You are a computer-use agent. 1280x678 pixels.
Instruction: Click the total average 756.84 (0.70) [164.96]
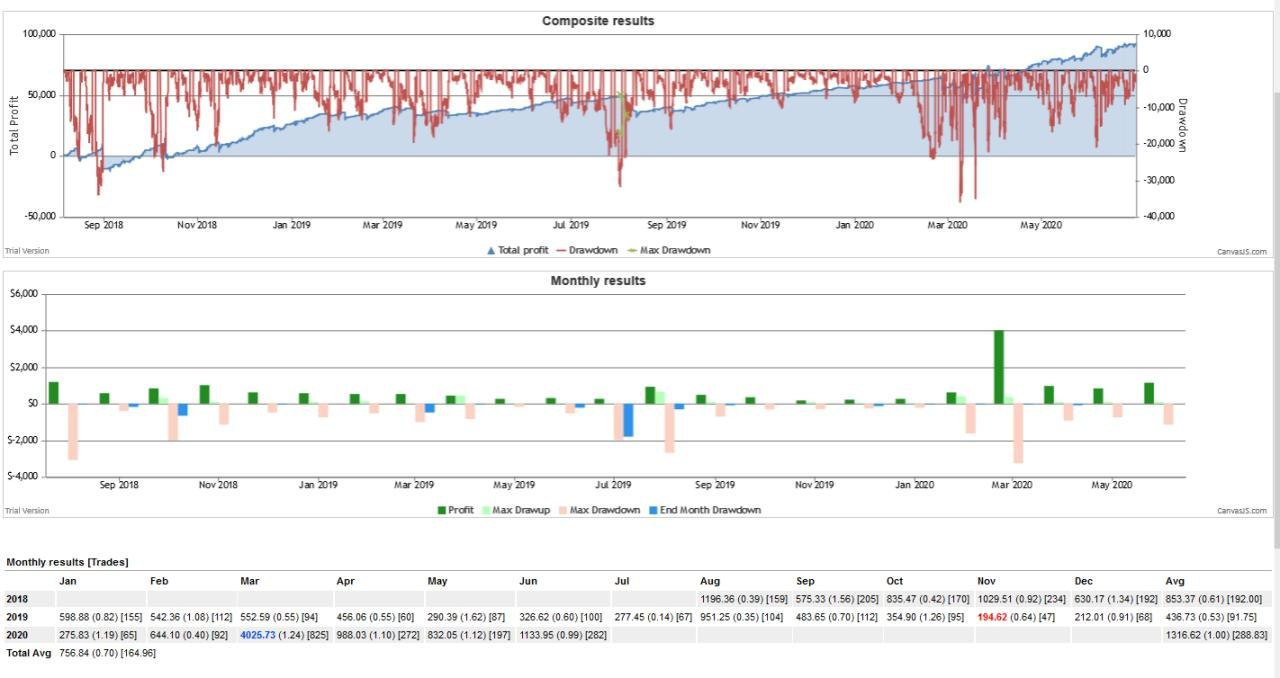107,653
